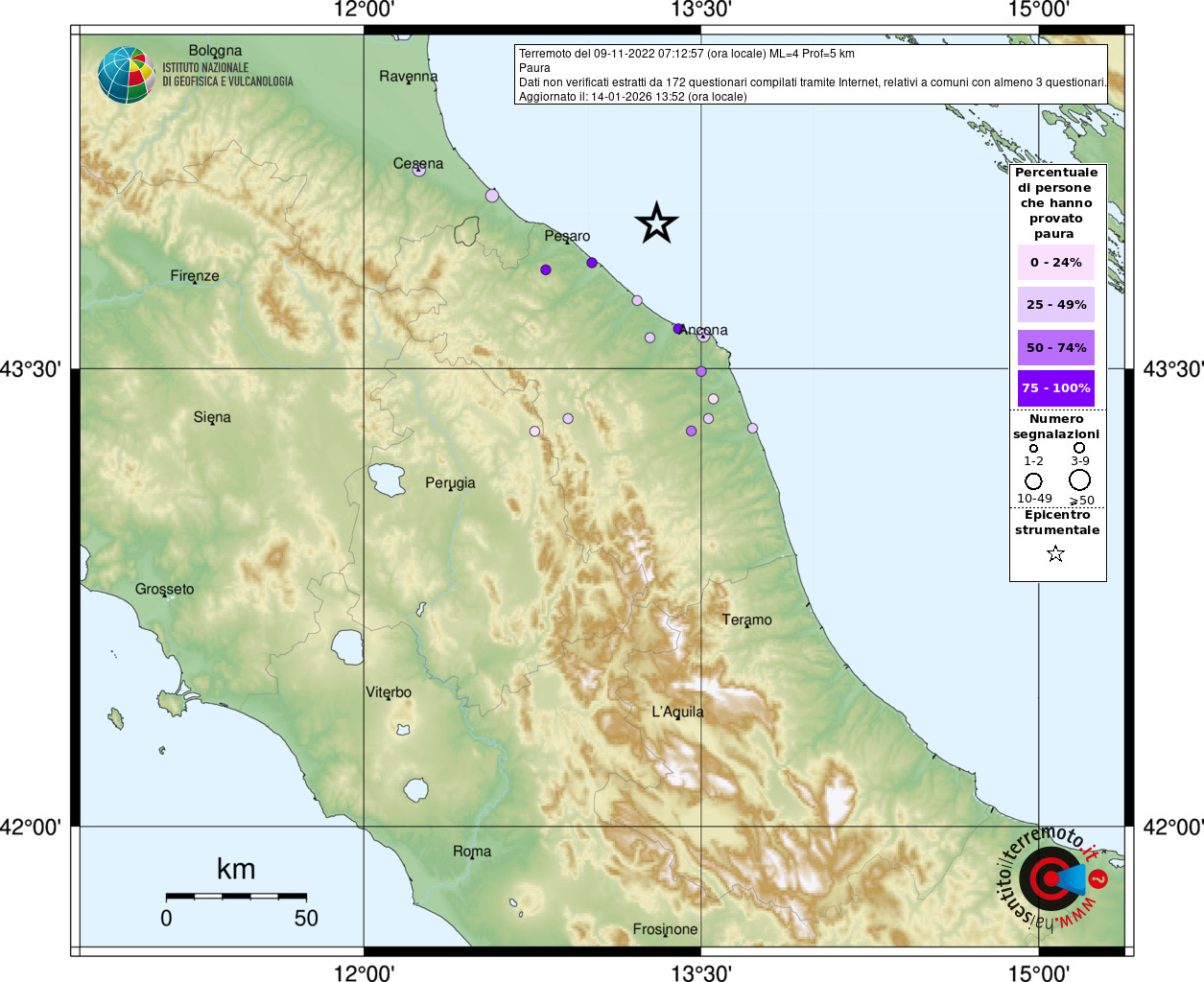
Task: Select the ≥50 reports circle in legend
Action: coord(1080,479)
